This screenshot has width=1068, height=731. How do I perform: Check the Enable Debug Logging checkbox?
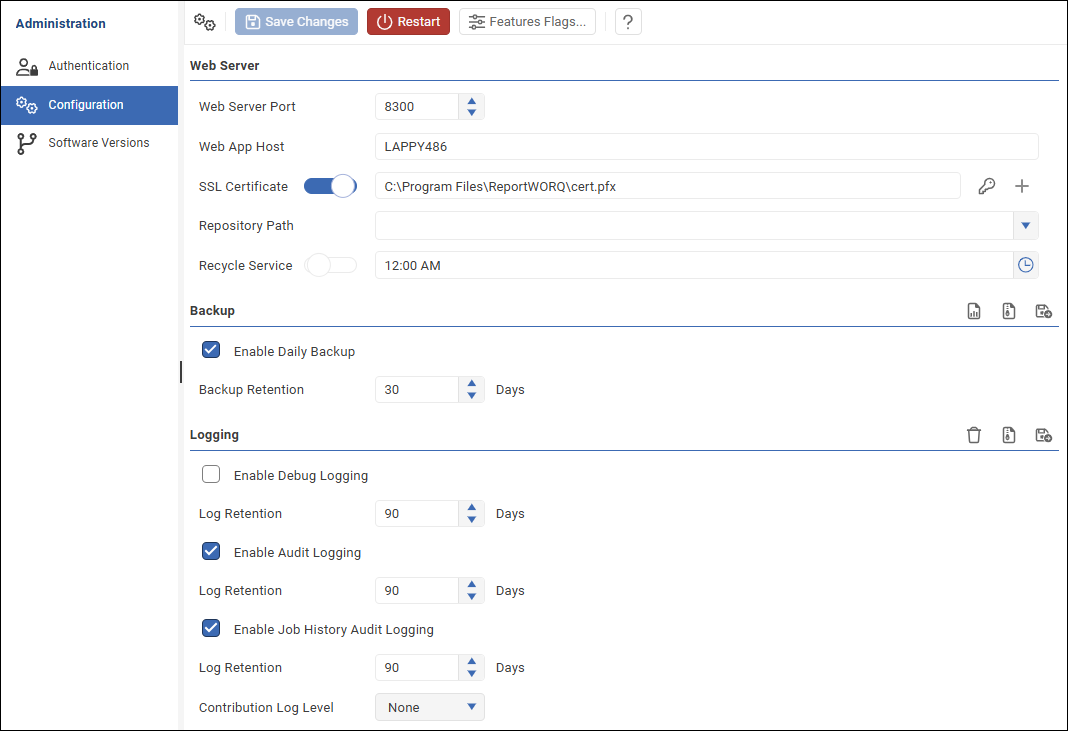211,474
